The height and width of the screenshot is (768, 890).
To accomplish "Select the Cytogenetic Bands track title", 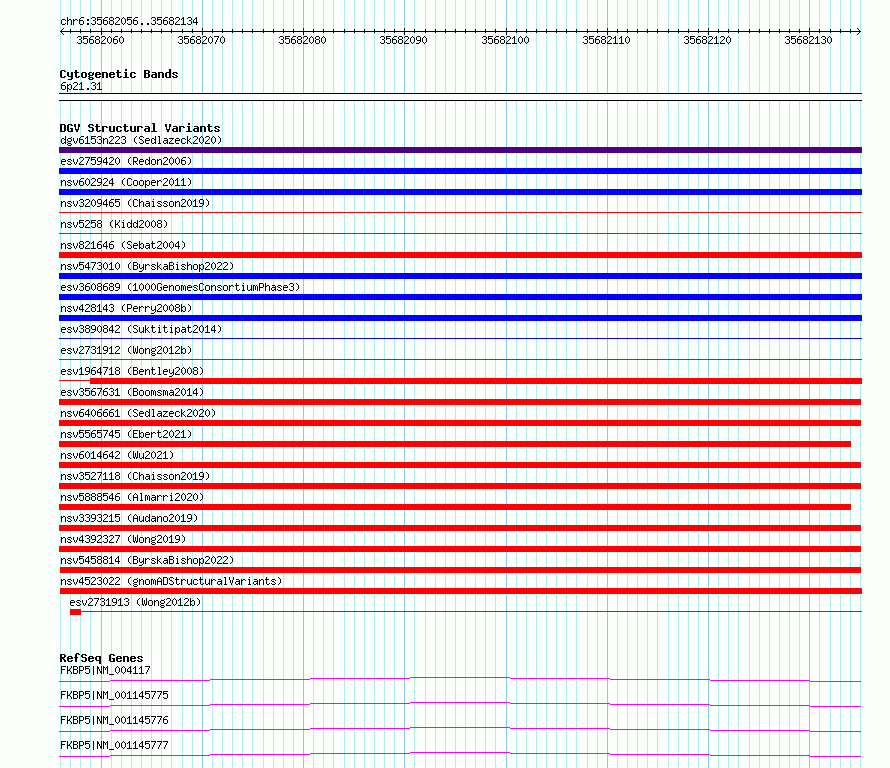I will [x=119, y=74].
